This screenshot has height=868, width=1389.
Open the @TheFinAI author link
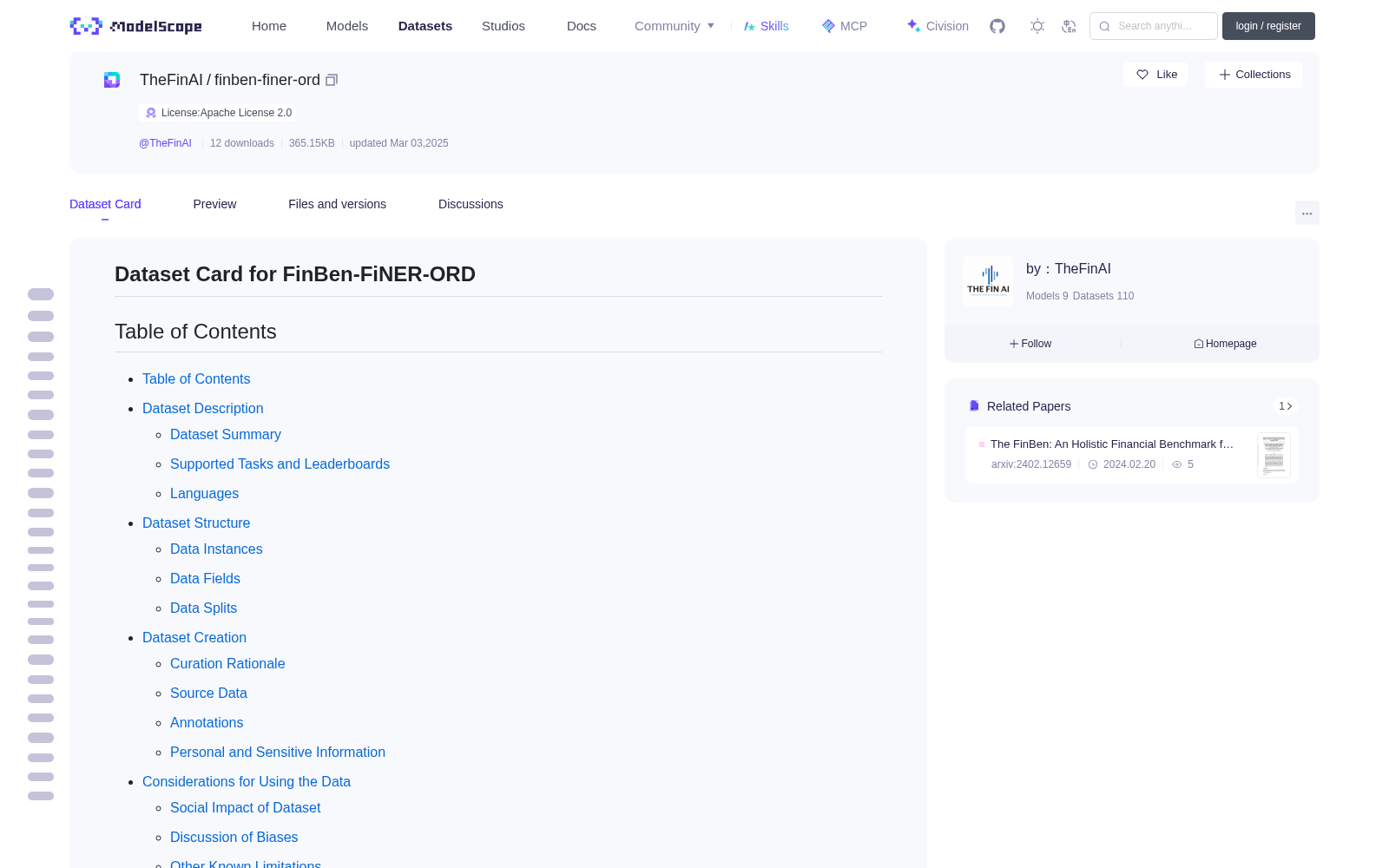165,143
